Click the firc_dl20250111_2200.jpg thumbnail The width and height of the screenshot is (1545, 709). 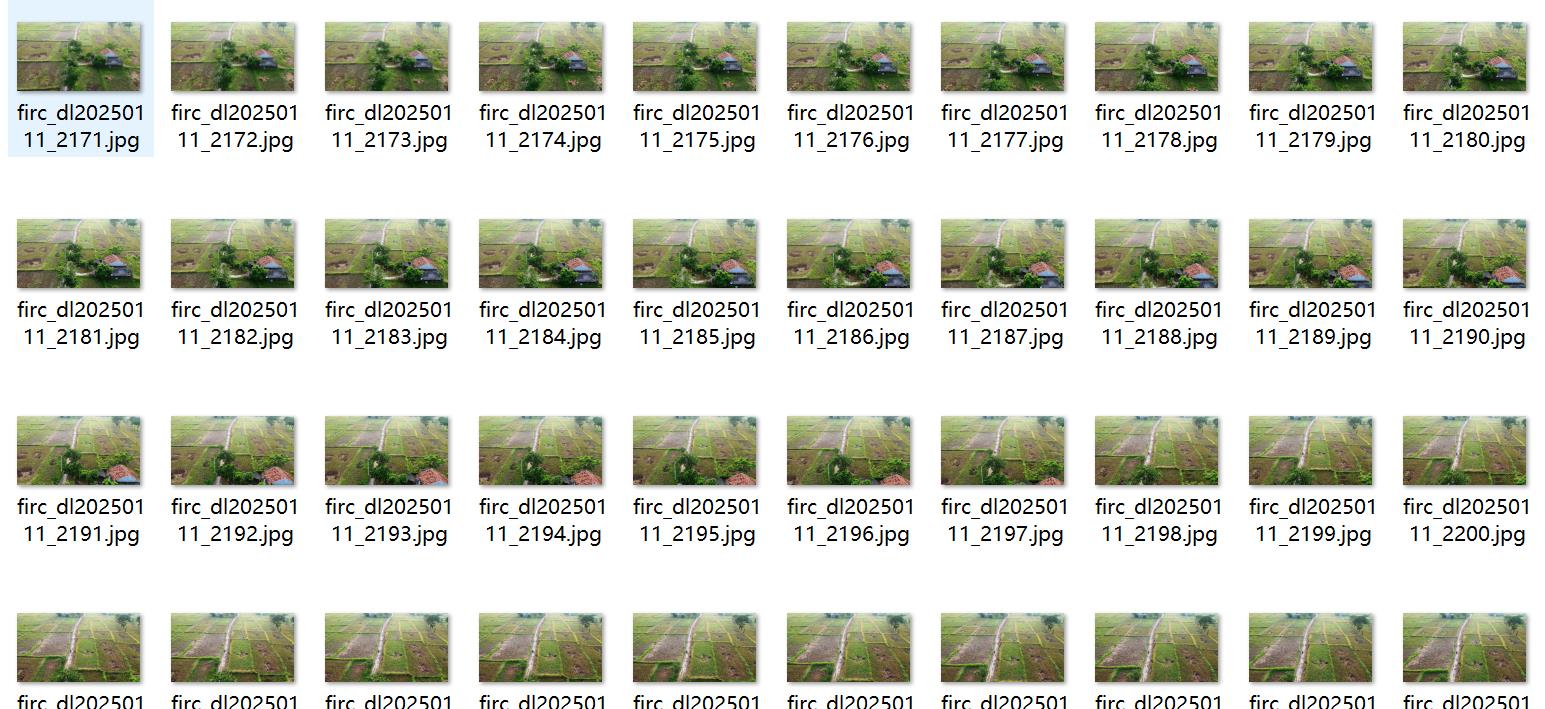pyautogui.click(x=1465, y=451)
